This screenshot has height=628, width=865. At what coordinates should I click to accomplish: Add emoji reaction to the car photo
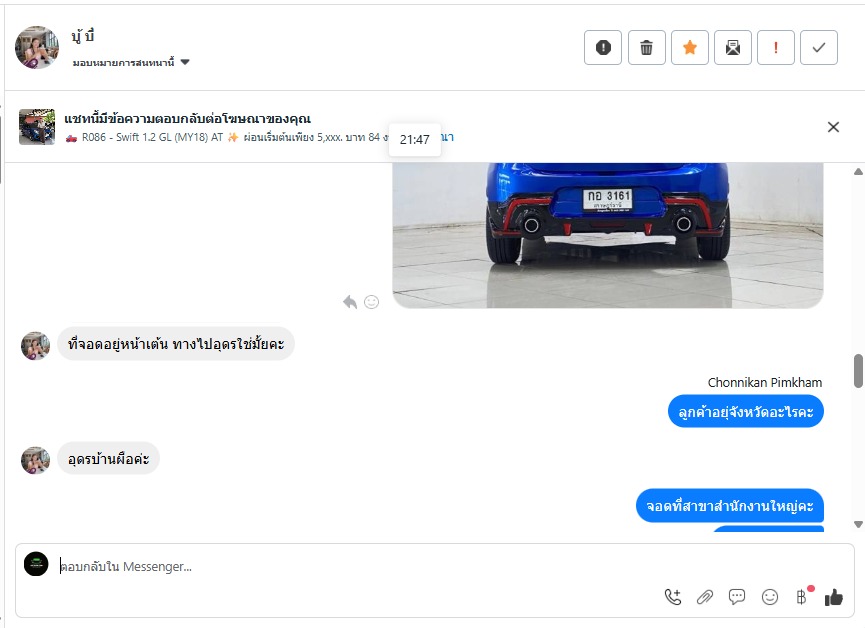[x=371, y=302]
